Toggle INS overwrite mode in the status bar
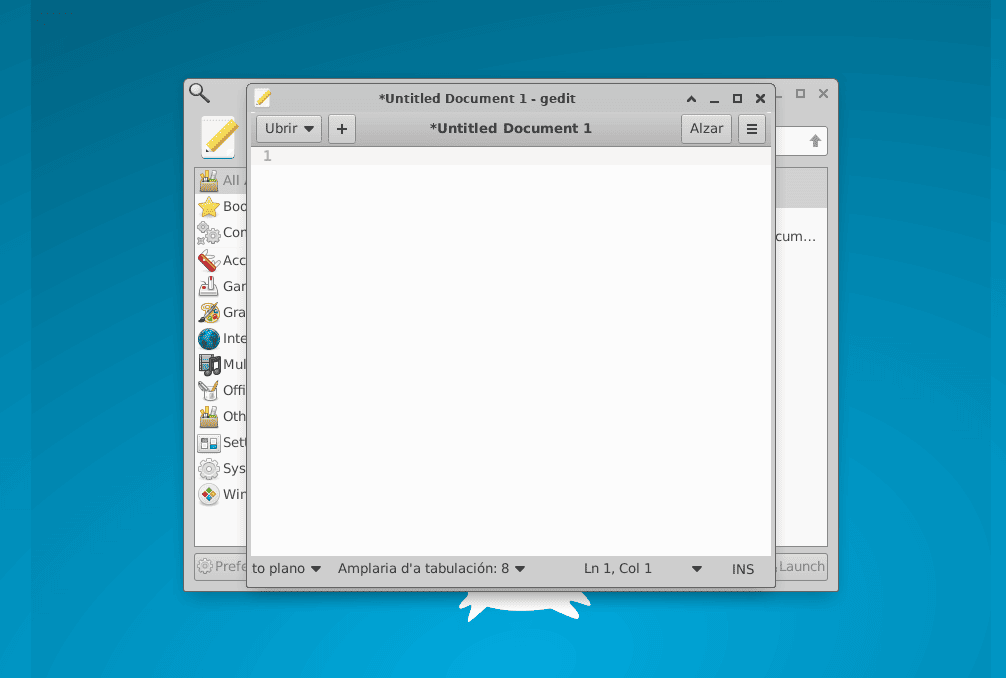 click(742, 568)
